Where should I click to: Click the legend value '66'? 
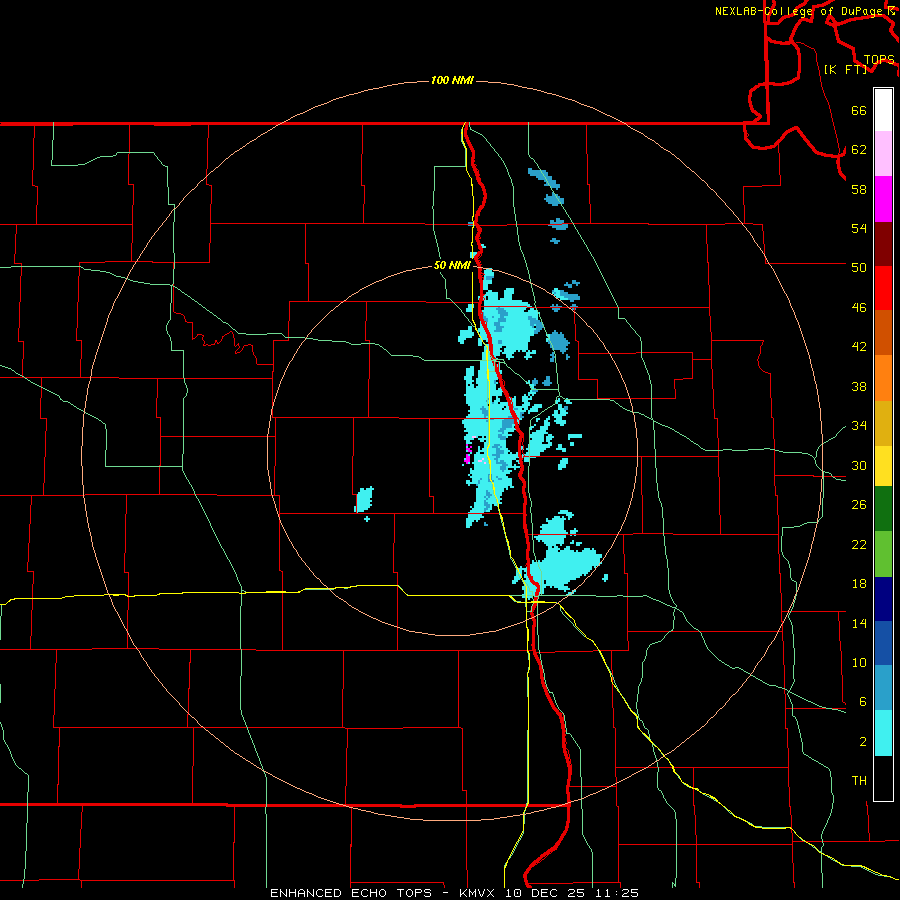pos(859,111)
